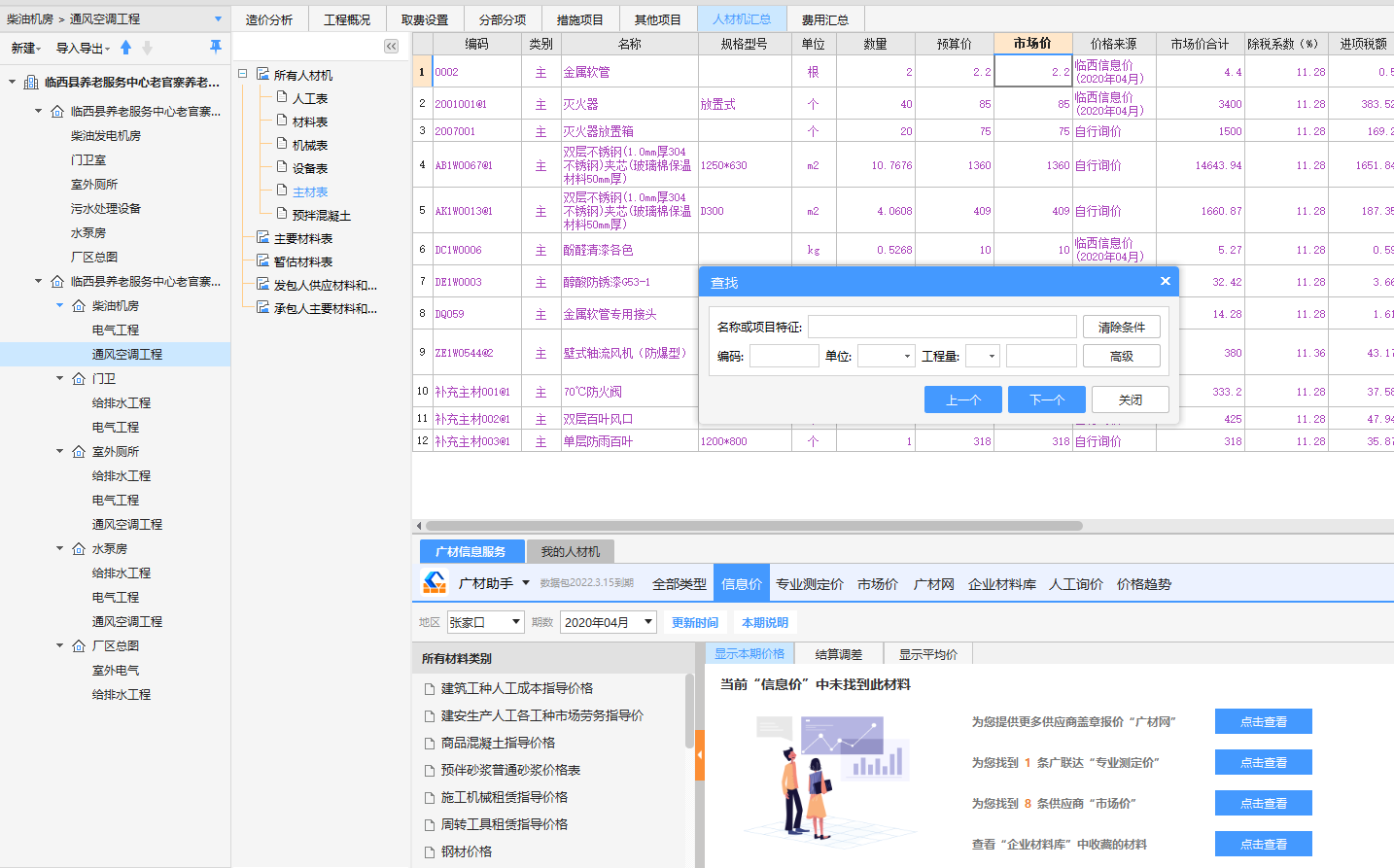Click the building icon next to the 临西县养老服务中心老官寨养老 root project
The height and width of the screenshot is (868, 1394).
point(31,83)
